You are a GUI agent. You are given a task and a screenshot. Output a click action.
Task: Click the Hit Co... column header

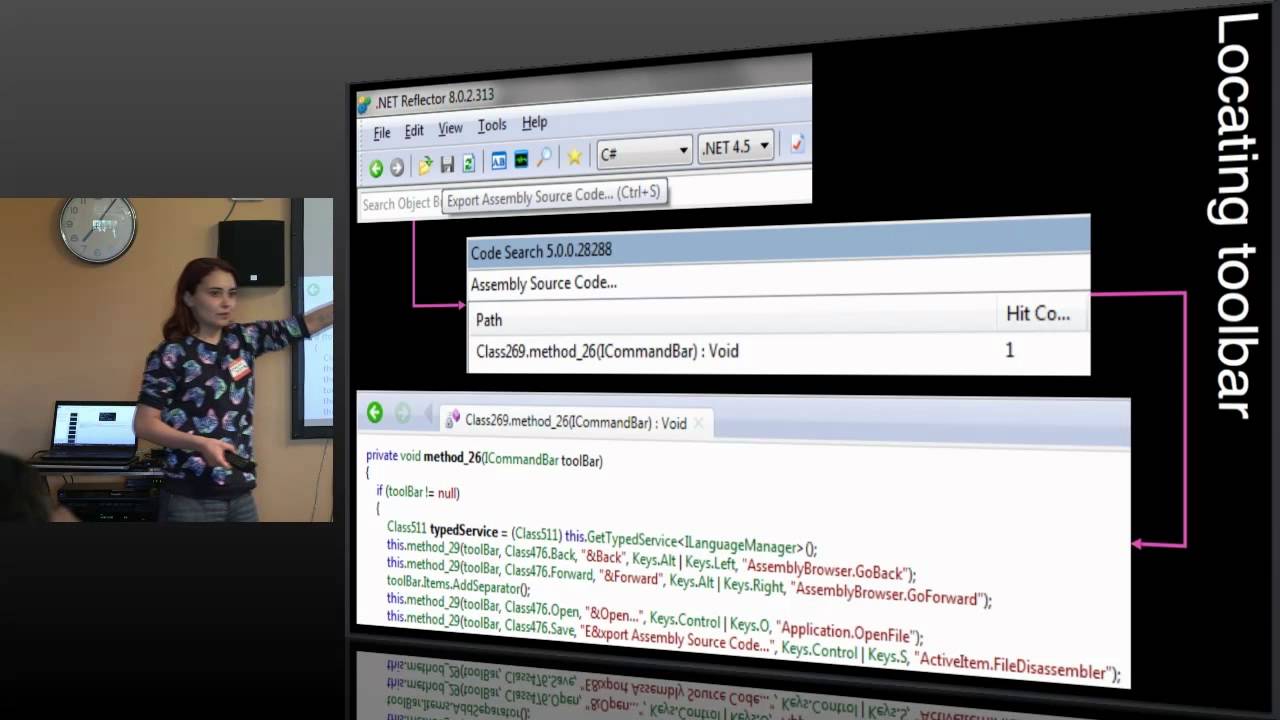point(1038,313)
